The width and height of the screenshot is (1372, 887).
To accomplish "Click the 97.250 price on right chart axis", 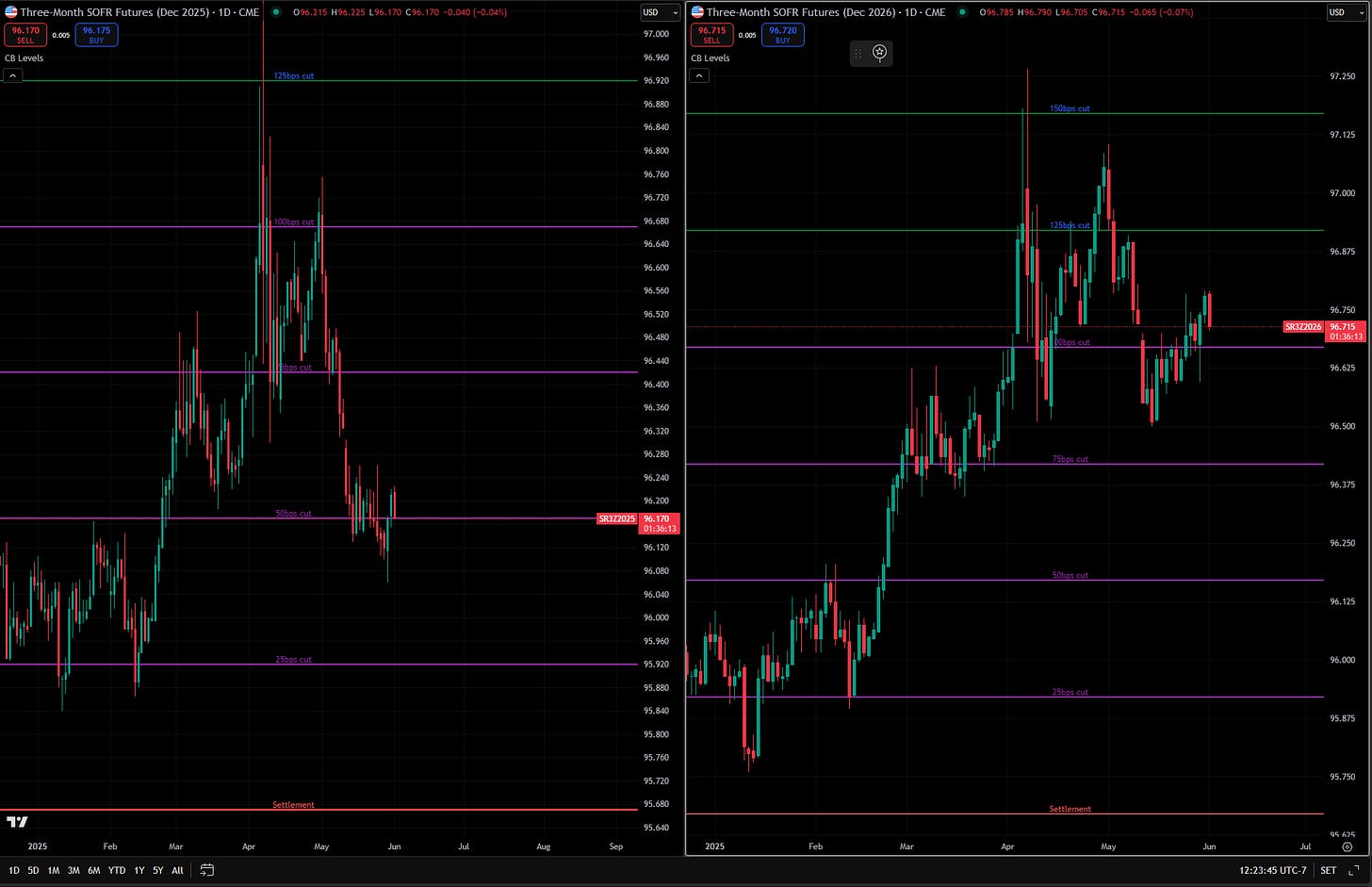I will [x=1342, y=76].
